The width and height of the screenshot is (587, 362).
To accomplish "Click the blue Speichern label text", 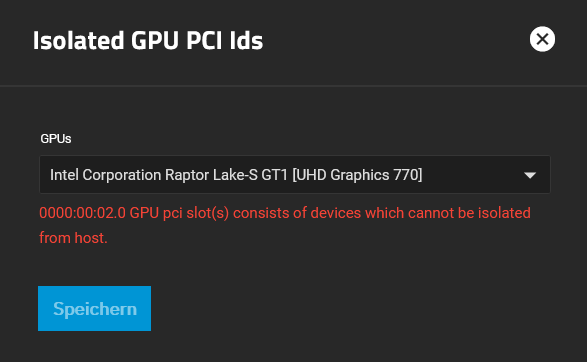I will [x=95, y=309].
